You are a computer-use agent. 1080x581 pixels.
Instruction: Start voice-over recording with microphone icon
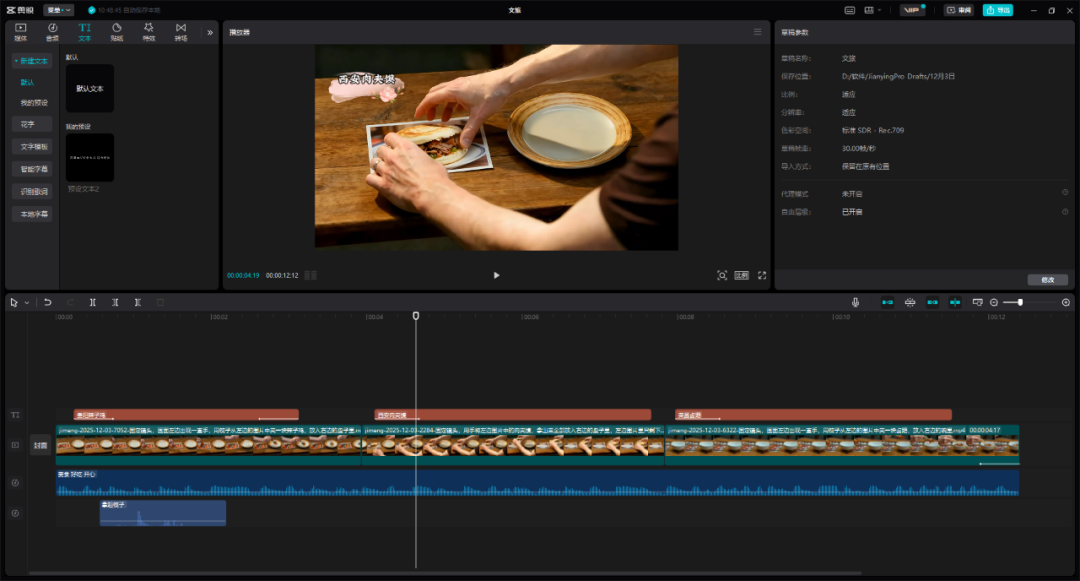(x=856, y=302)
